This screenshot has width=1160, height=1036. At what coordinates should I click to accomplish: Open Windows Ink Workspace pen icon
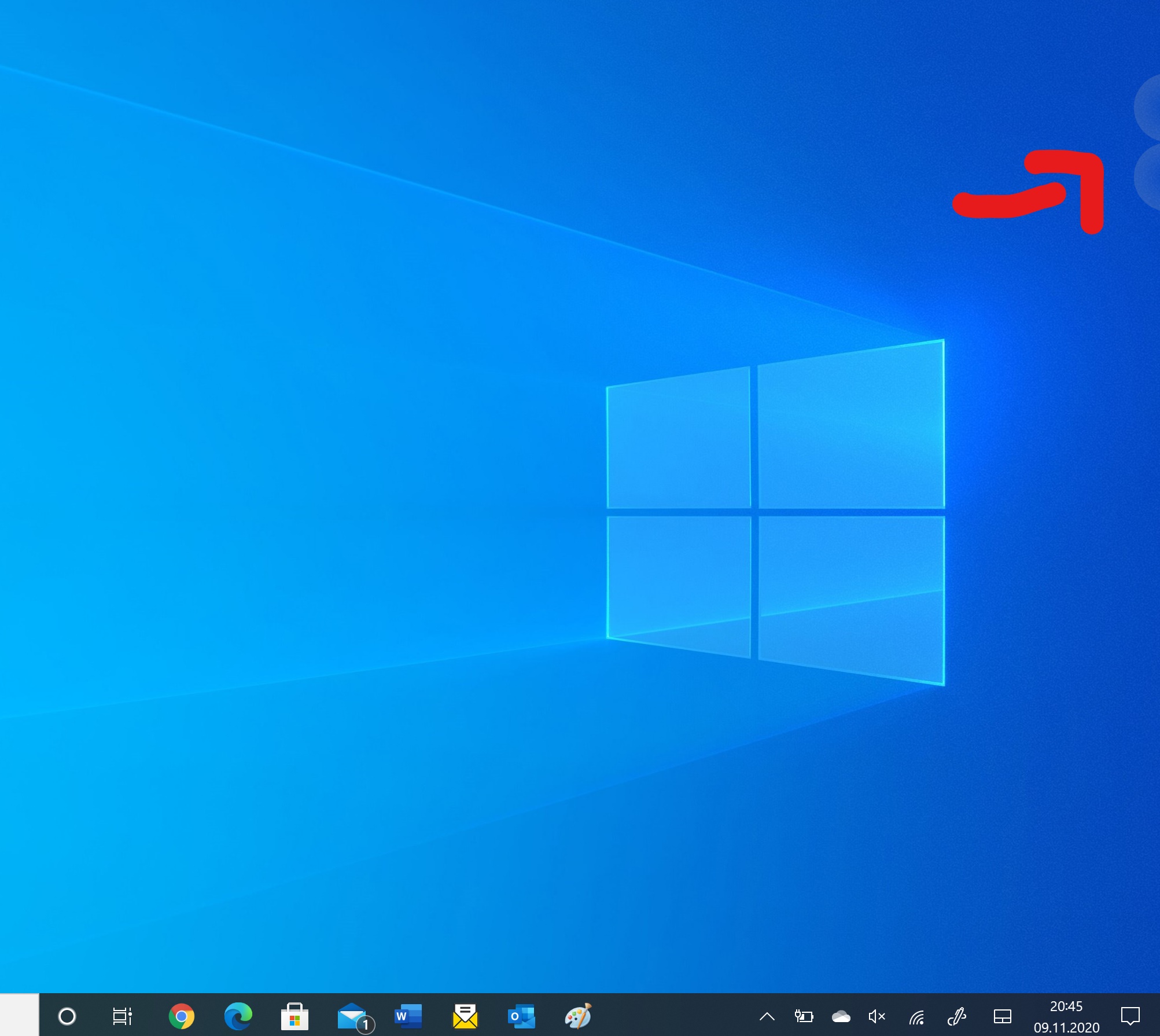coord(957,1016)
